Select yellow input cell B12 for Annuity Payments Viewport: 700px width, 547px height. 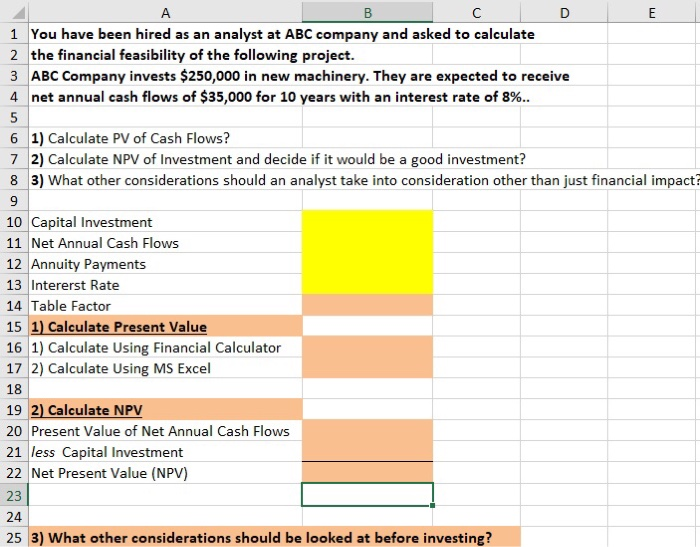coord(367,264)
